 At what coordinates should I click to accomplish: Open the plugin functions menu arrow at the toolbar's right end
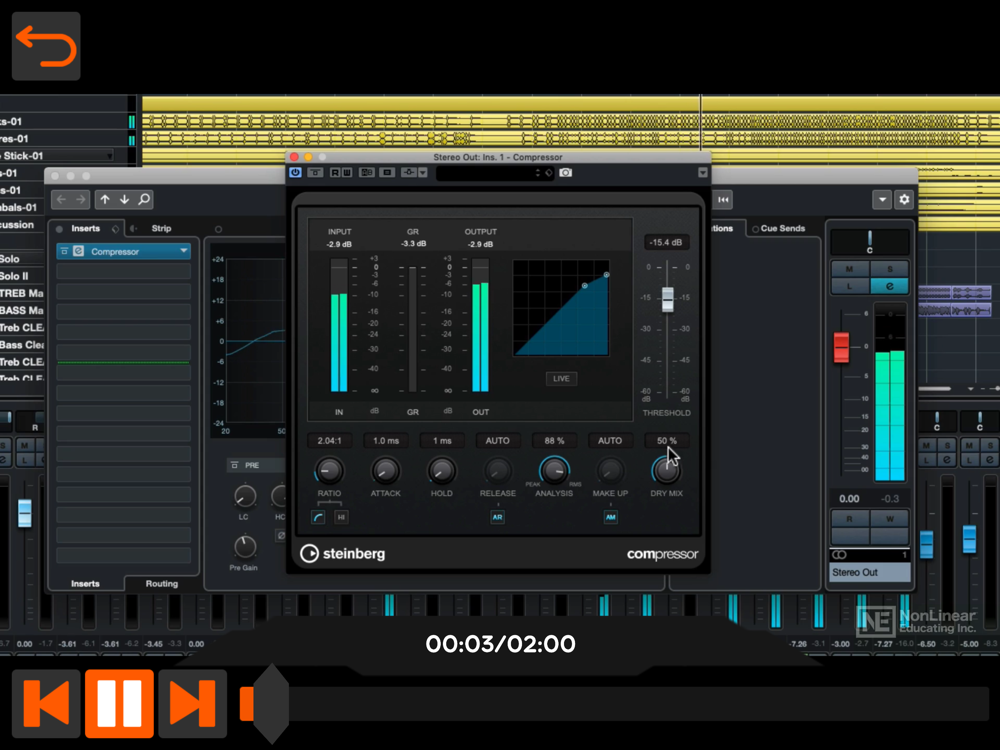point(703,173)
